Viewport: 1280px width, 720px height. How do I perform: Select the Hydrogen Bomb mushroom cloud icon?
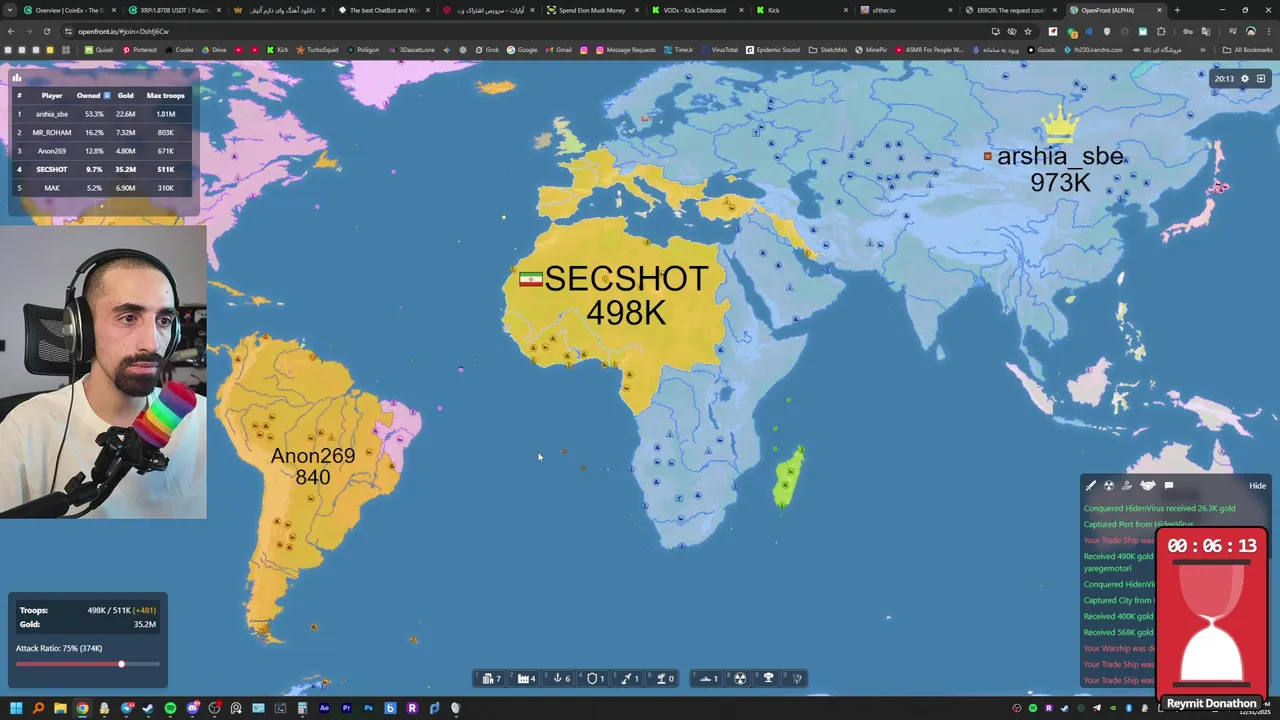[x=768, y=678]
